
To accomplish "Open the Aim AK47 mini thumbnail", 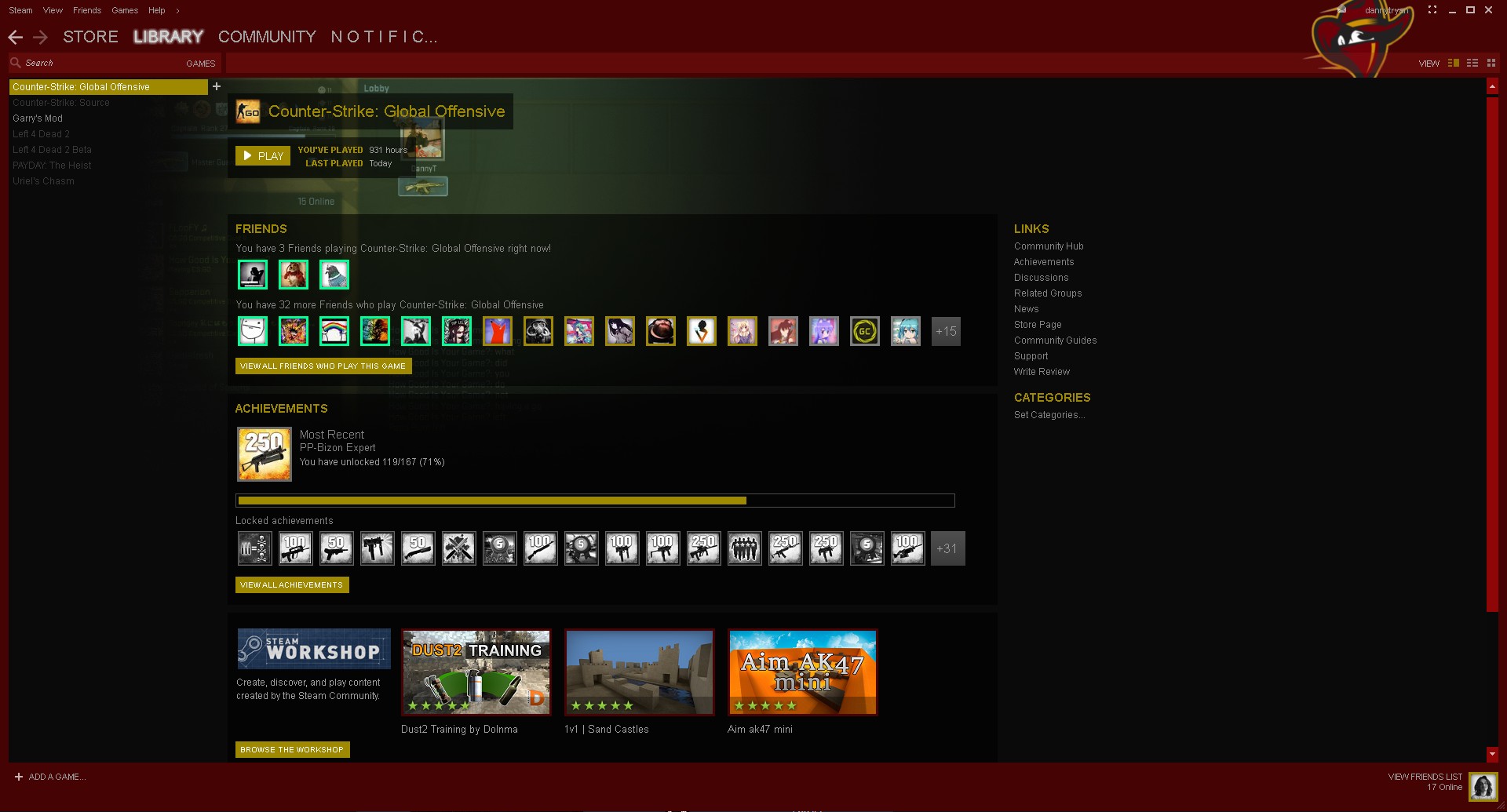I will [x=803, y=672].
